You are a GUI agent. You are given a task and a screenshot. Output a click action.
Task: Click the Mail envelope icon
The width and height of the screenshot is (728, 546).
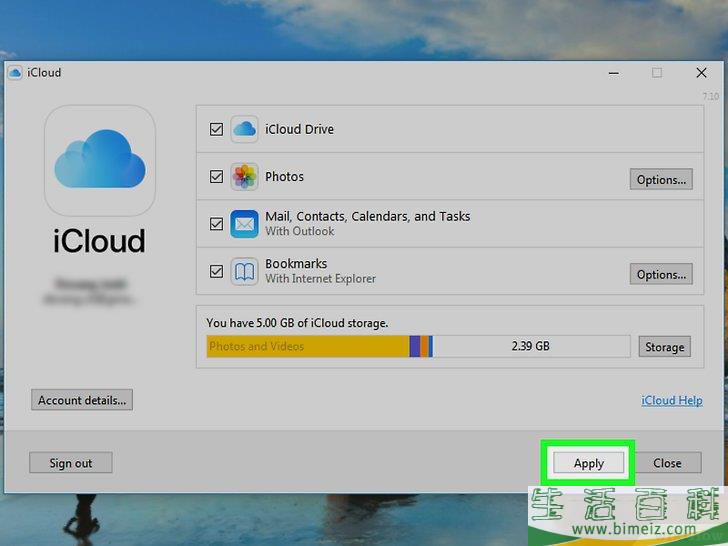tap(244, 224)
